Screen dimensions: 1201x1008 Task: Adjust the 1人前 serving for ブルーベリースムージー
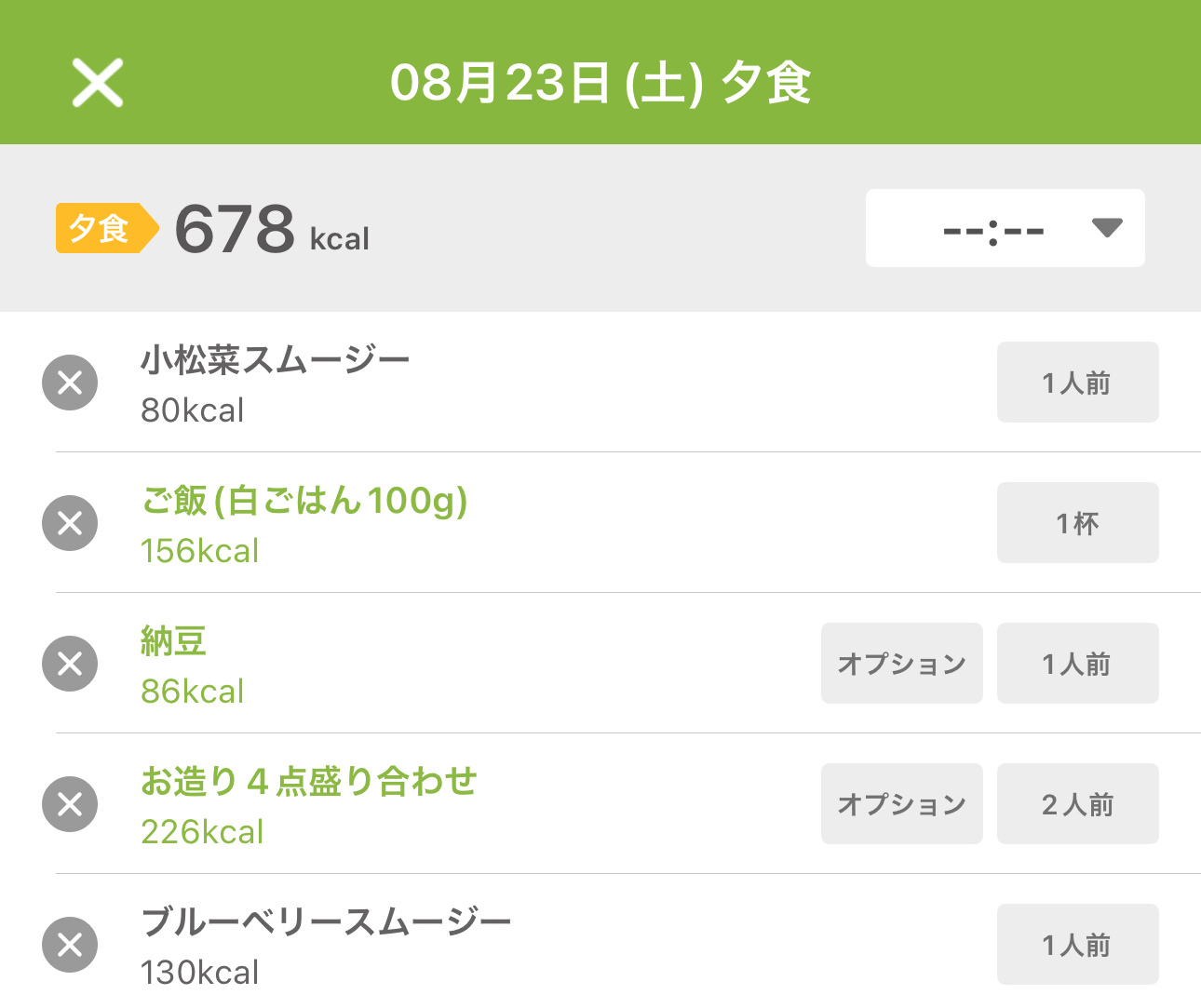click(x=1077, y=945)
